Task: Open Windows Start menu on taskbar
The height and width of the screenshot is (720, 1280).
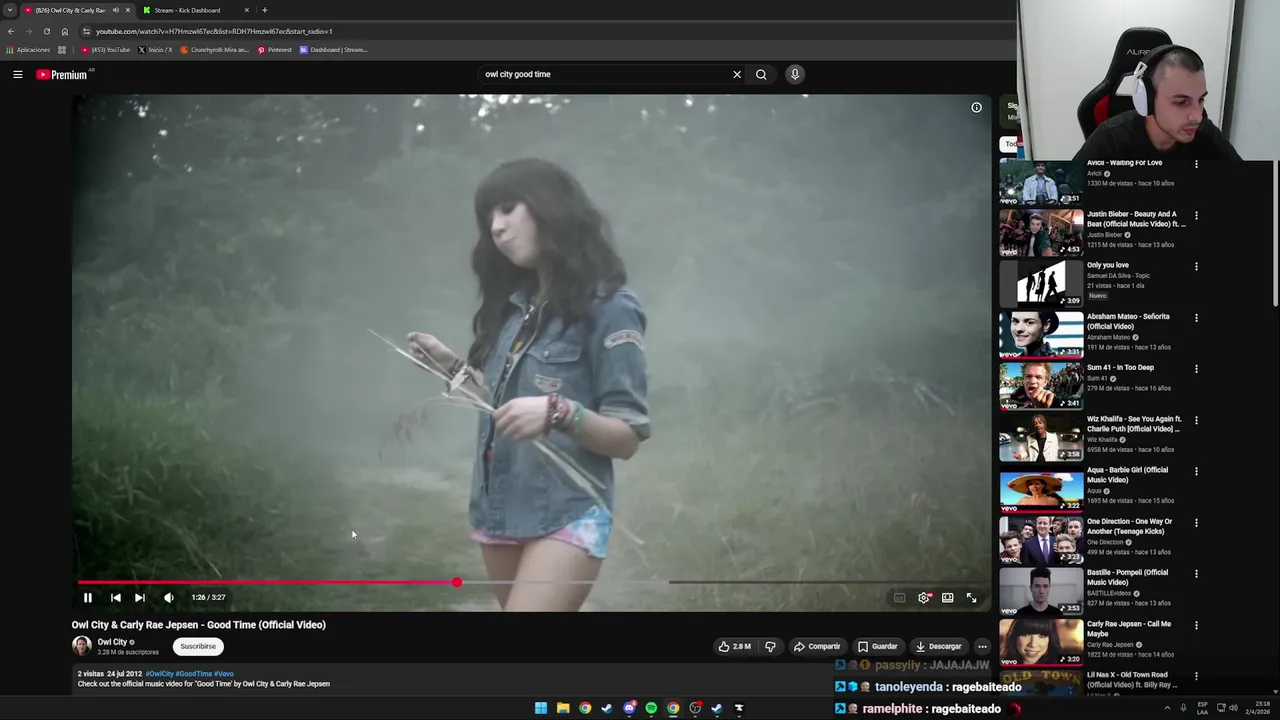Action: [541, 708]
